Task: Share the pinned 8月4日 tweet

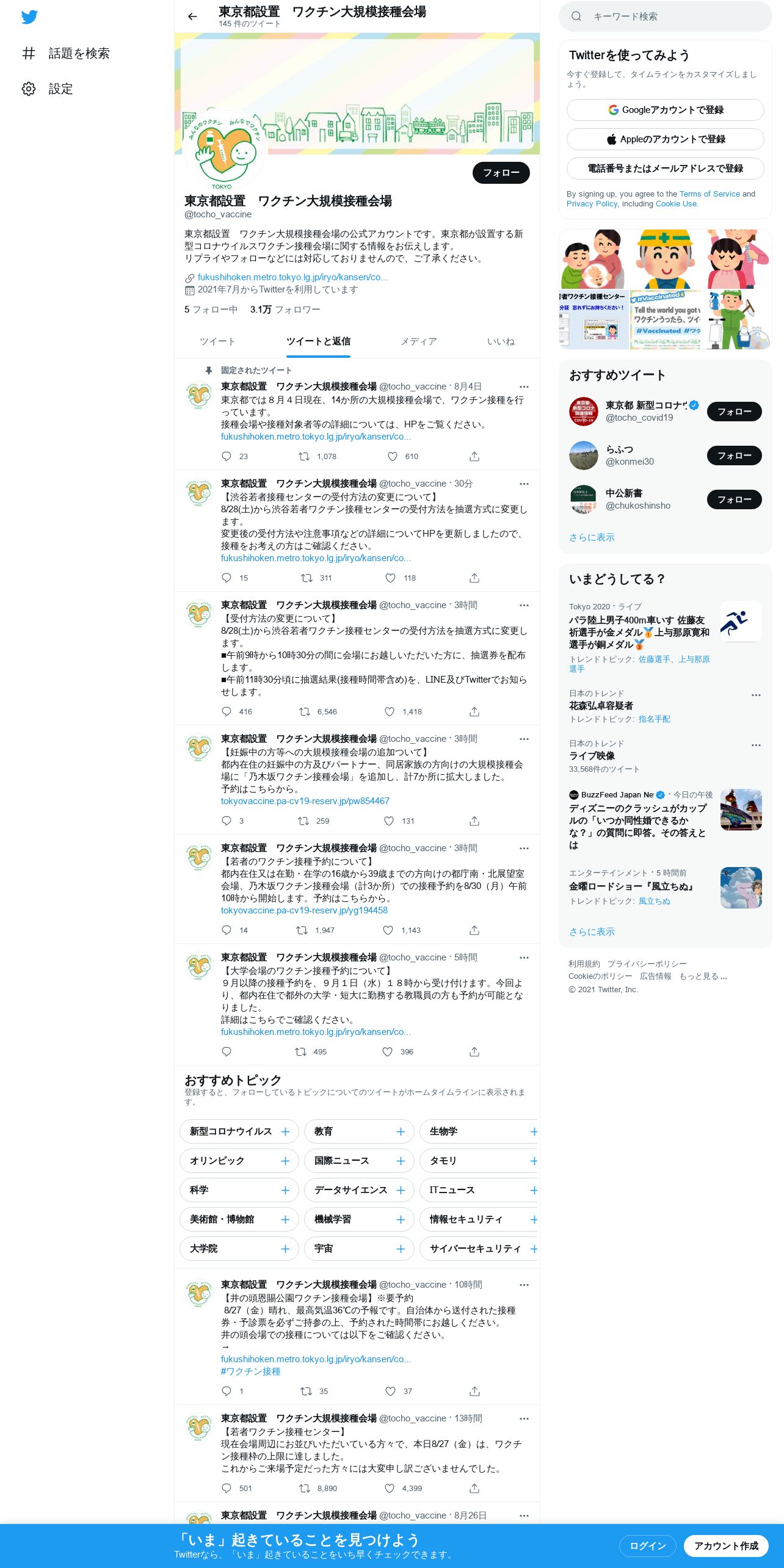Action: [474, 456]
